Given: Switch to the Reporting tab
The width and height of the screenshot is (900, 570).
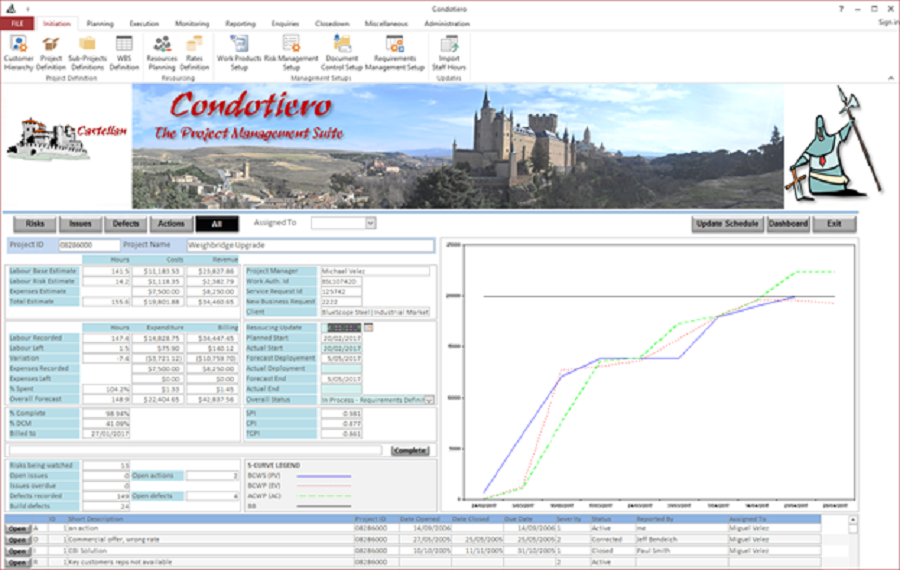Looking at the screenshot, I should click(240, 24).
